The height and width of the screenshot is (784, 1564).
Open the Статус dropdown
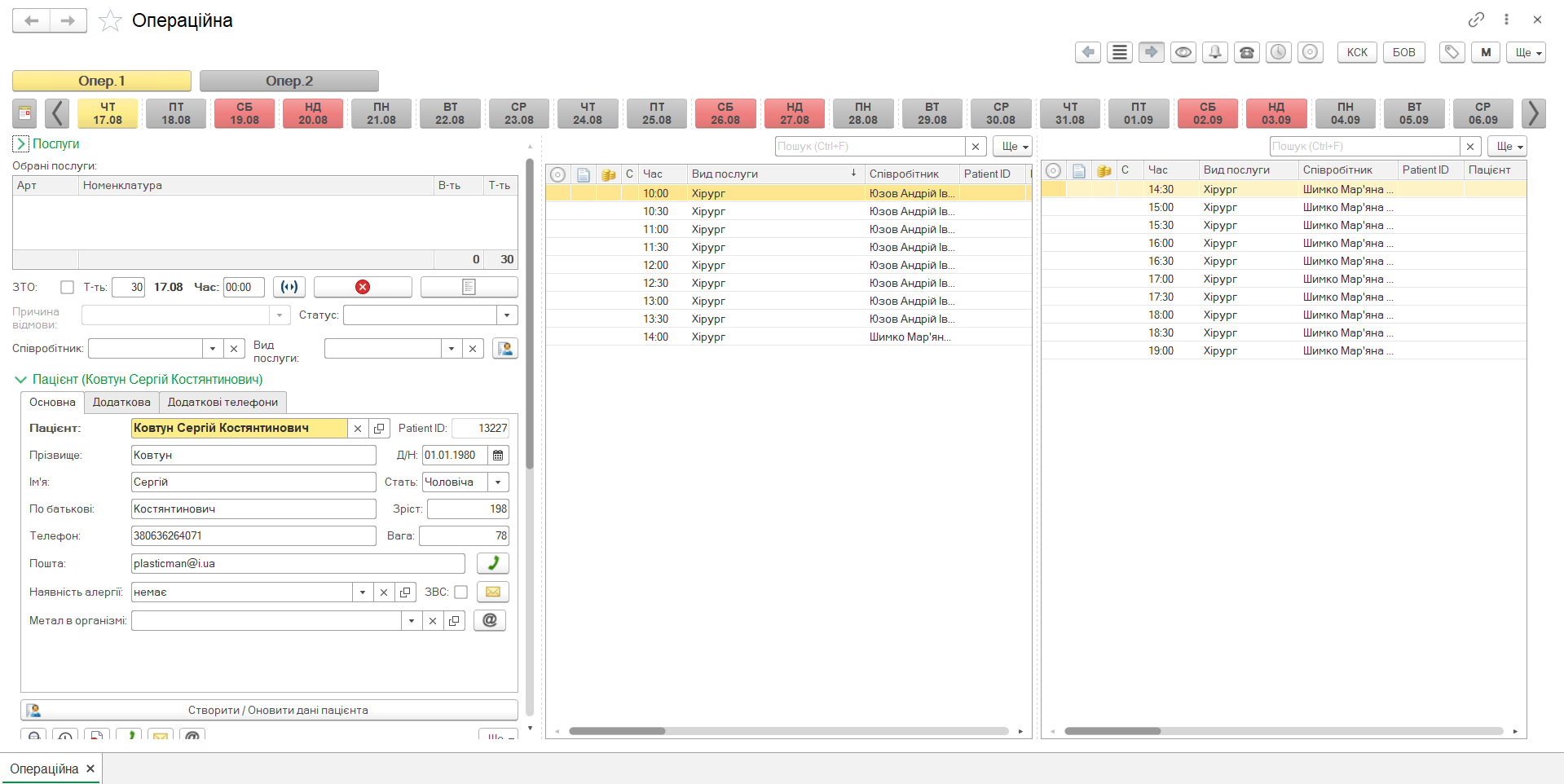[507, 315]
